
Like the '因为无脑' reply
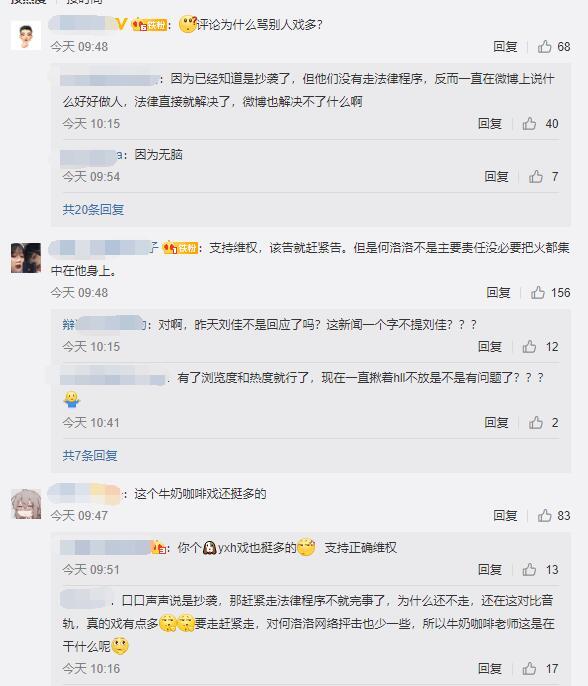[536, 176]
